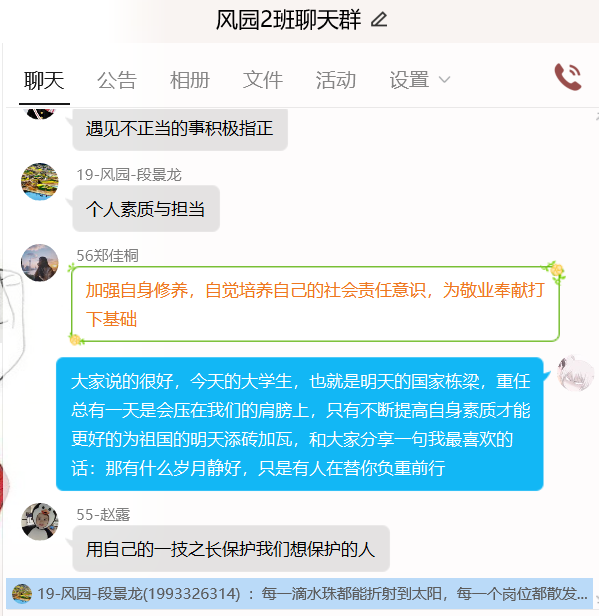599x616 pixels.
Task: Click the blue message bubble about 国家栋梁
Action: click(300, 424)
